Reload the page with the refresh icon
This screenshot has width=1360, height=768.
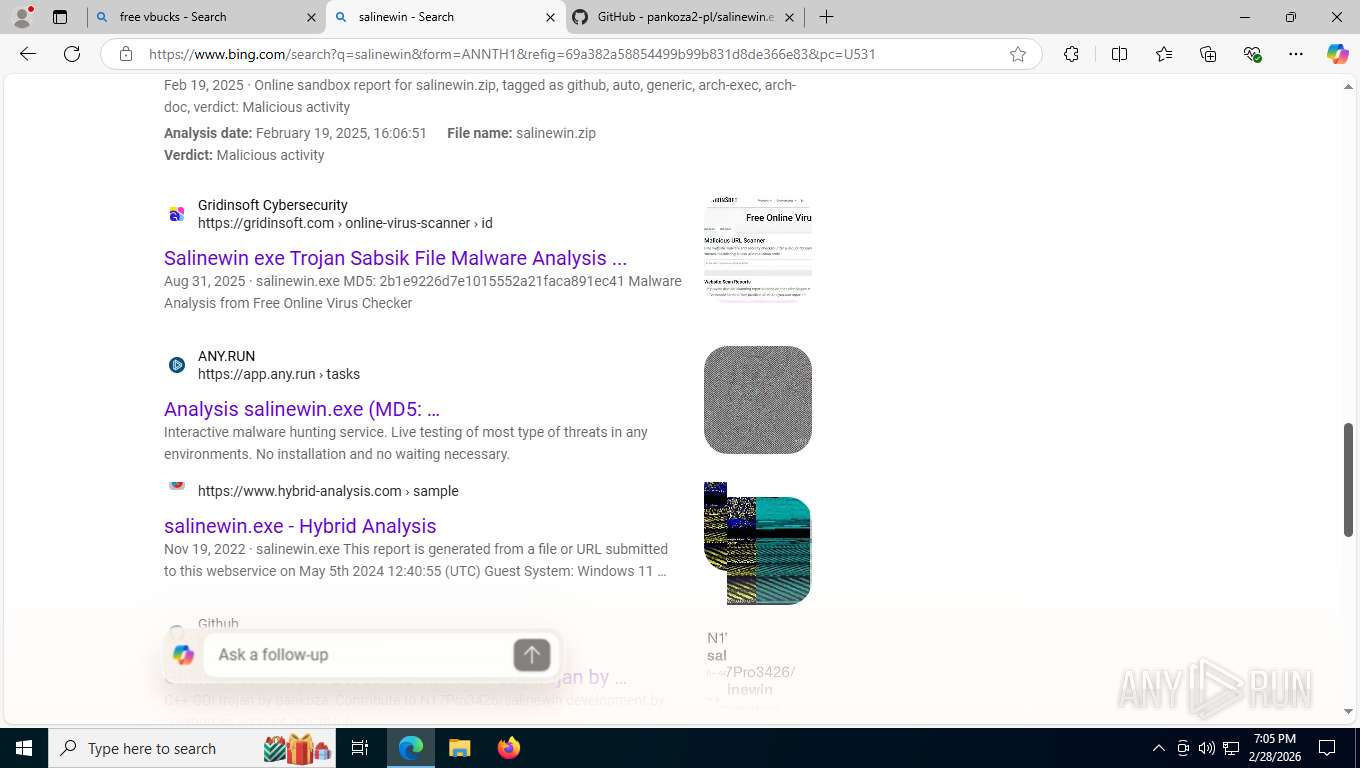[72, 54]
